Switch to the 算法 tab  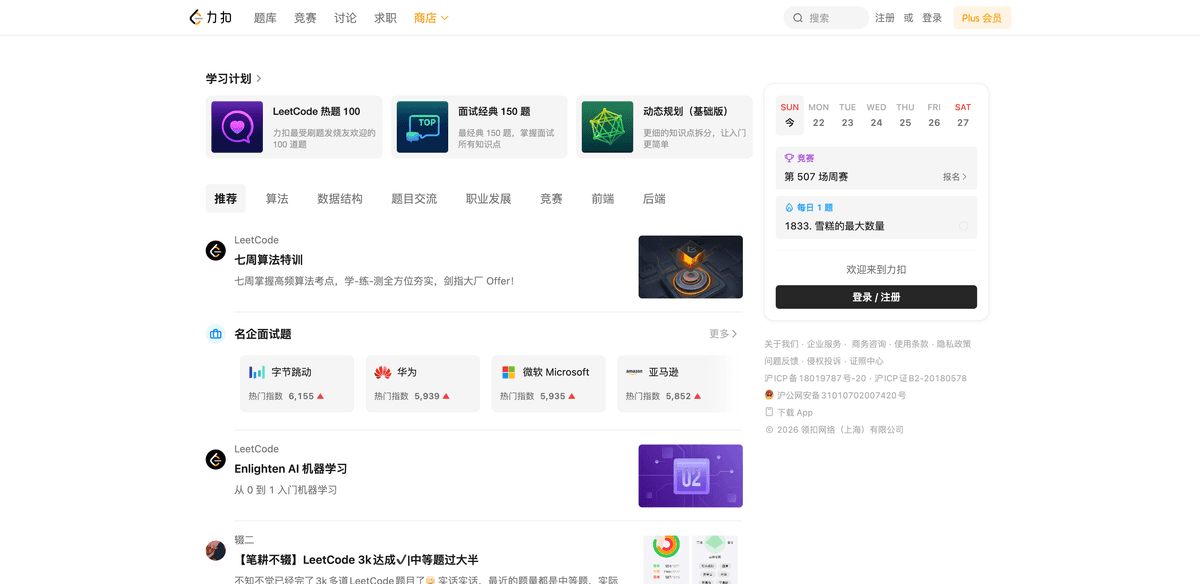coord(277,199)
